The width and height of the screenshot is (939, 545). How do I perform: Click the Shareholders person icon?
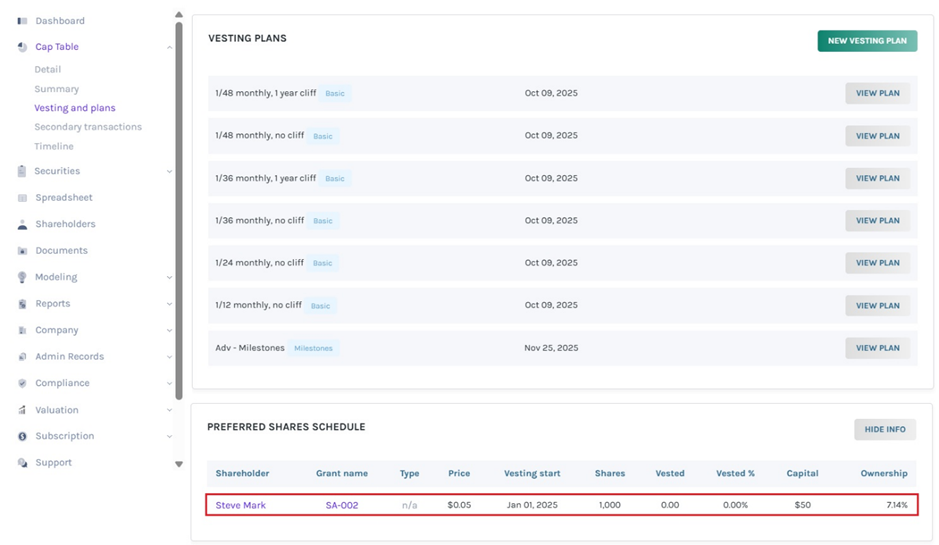(x=22, y=225)
